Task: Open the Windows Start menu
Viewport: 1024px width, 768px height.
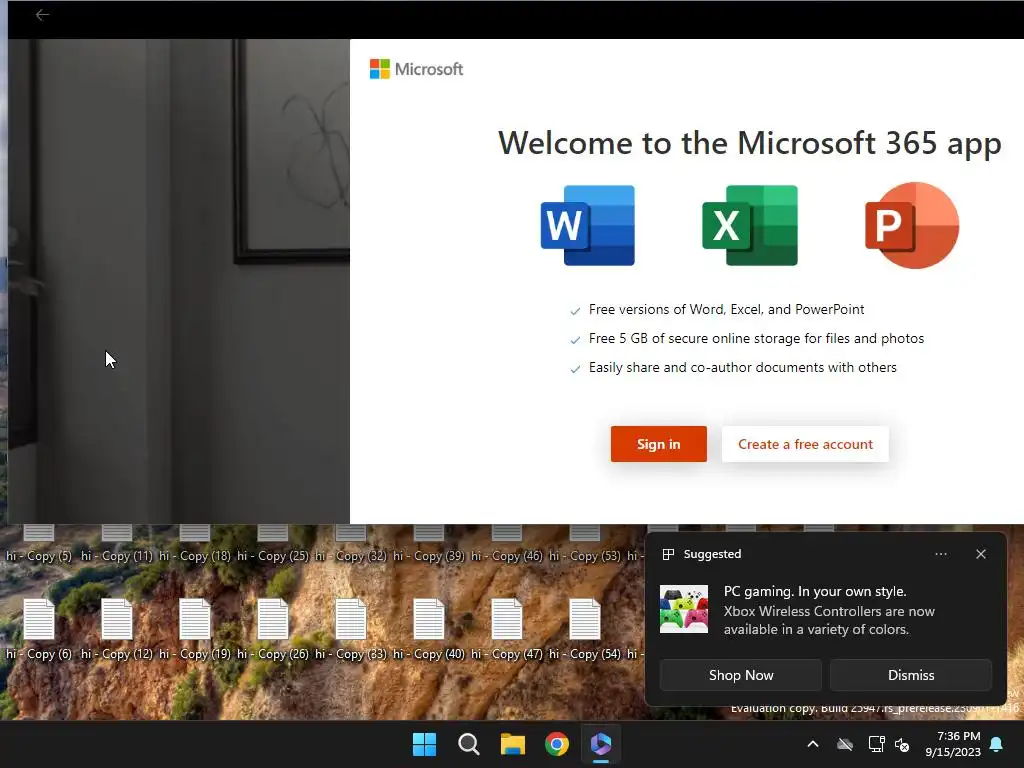Action: (424, 744)
